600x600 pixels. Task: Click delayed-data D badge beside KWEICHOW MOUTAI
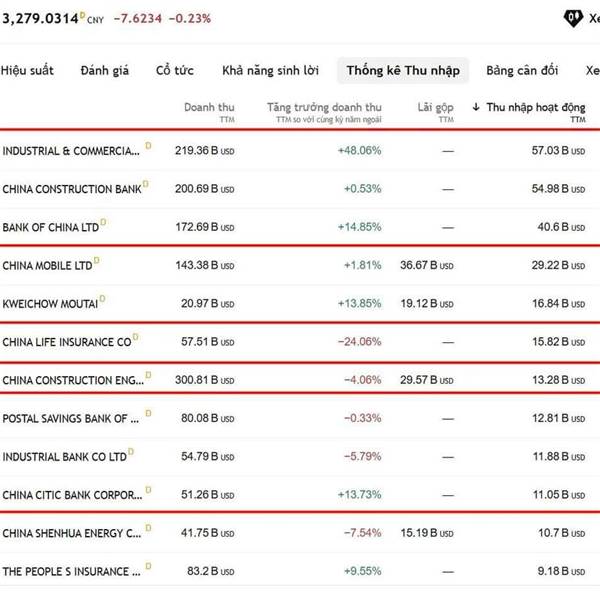[102, 298]
